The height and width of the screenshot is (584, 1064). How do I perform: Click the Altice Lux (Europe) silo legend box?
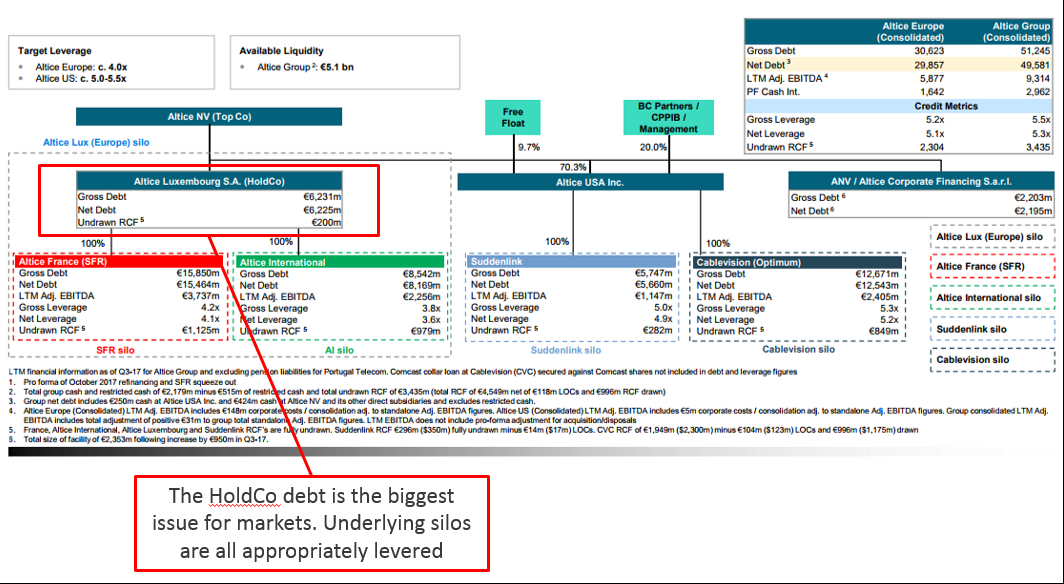[992, 237]
